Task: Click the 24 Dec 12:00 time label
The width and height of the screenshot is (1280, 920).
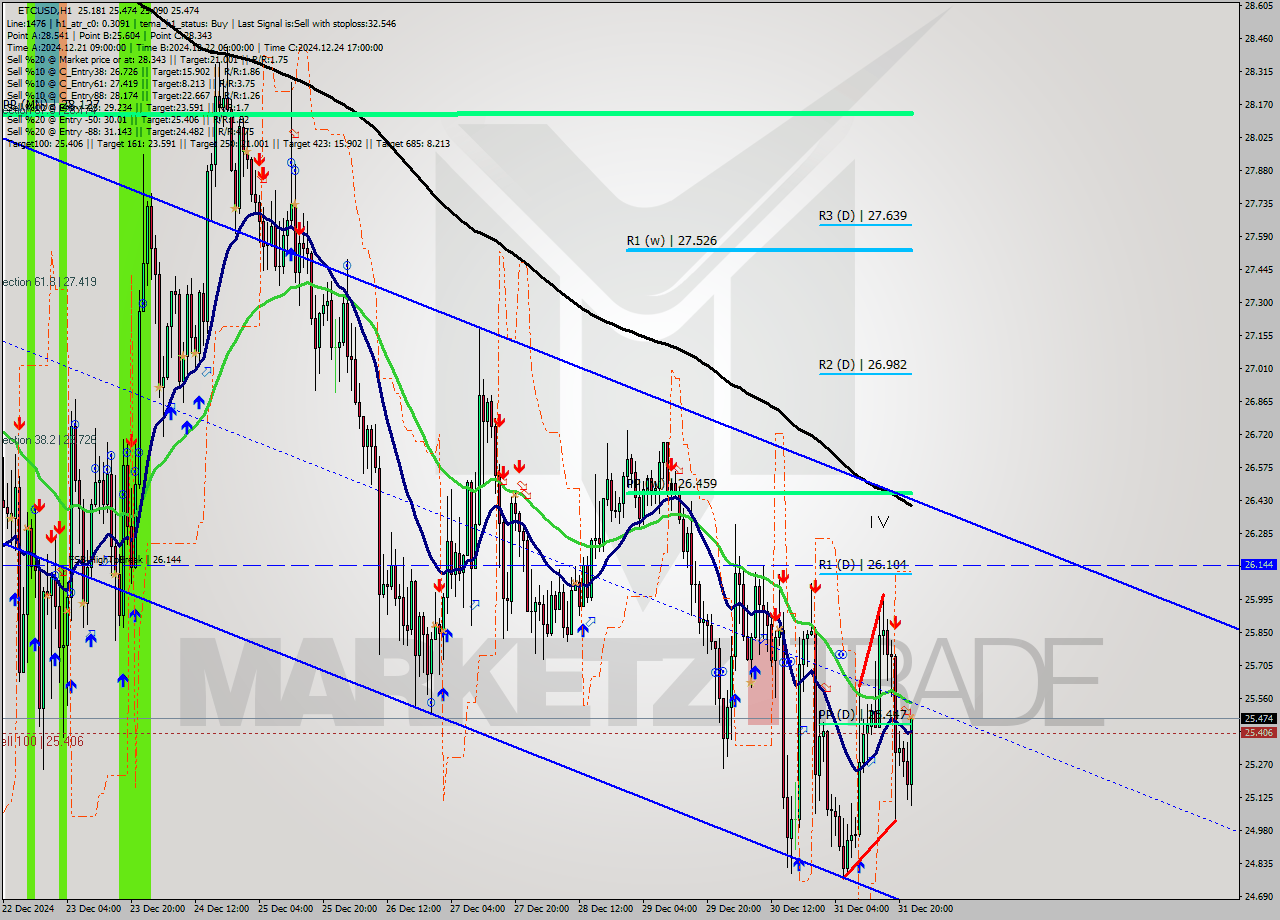Action: coord(221,909)
